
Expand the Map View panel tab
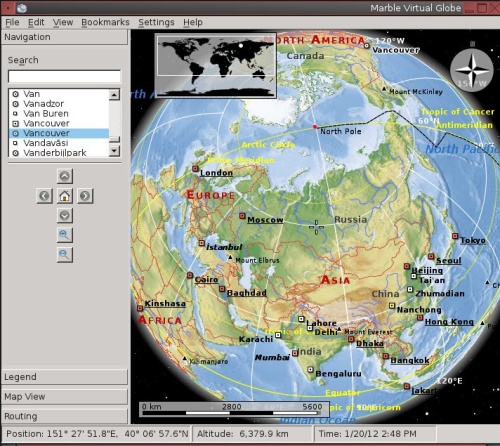(64, 397)
